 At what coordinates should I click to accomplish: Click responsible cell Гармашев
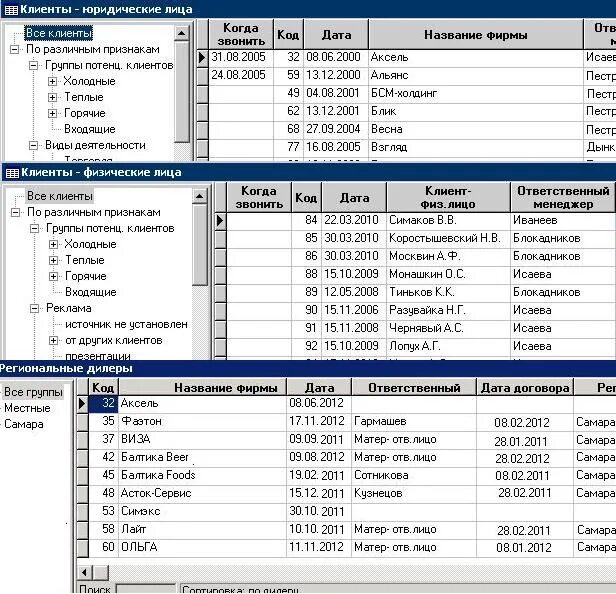coord(414,422)
